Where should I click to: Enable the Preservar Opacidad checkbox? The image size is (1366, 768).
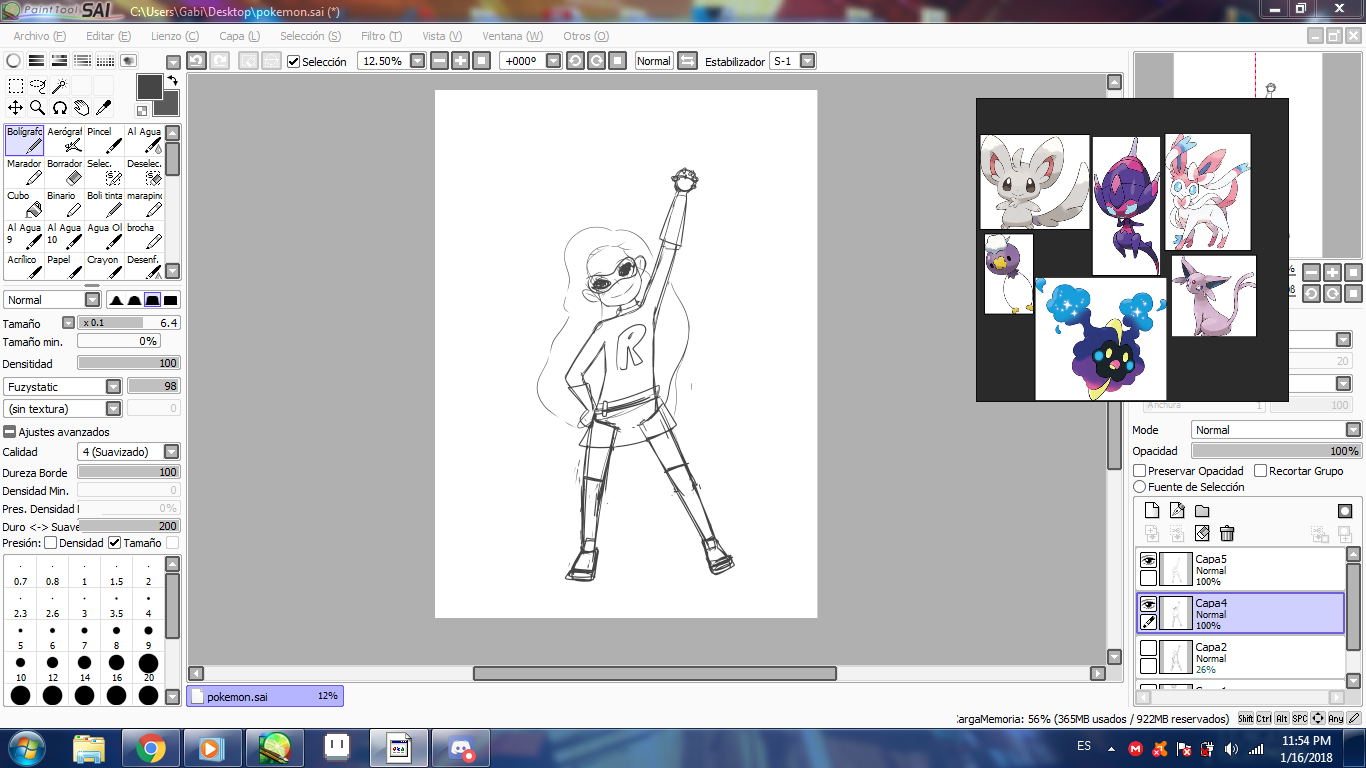(1141, 470)
